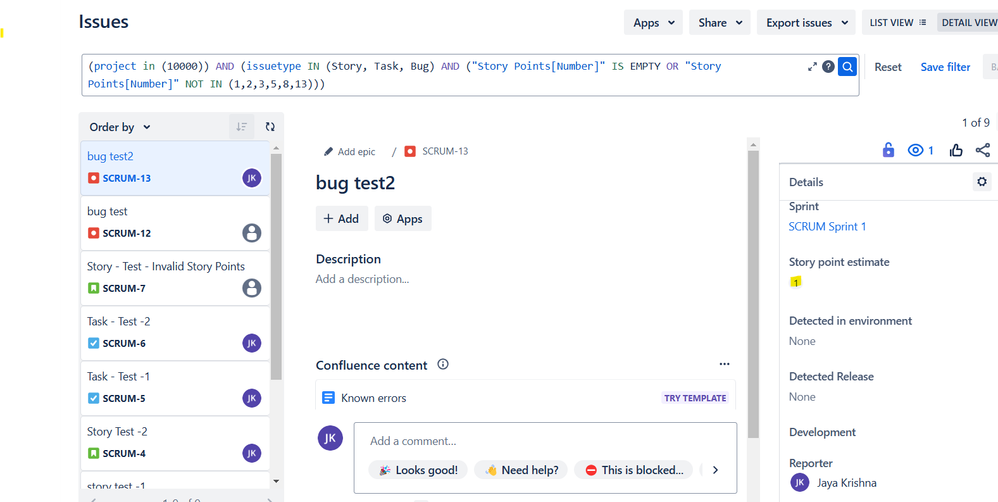This screenshot has height=502, width=998.
Task: Insert the Looks good! quick comment
Action: click(x=418, y=470)
